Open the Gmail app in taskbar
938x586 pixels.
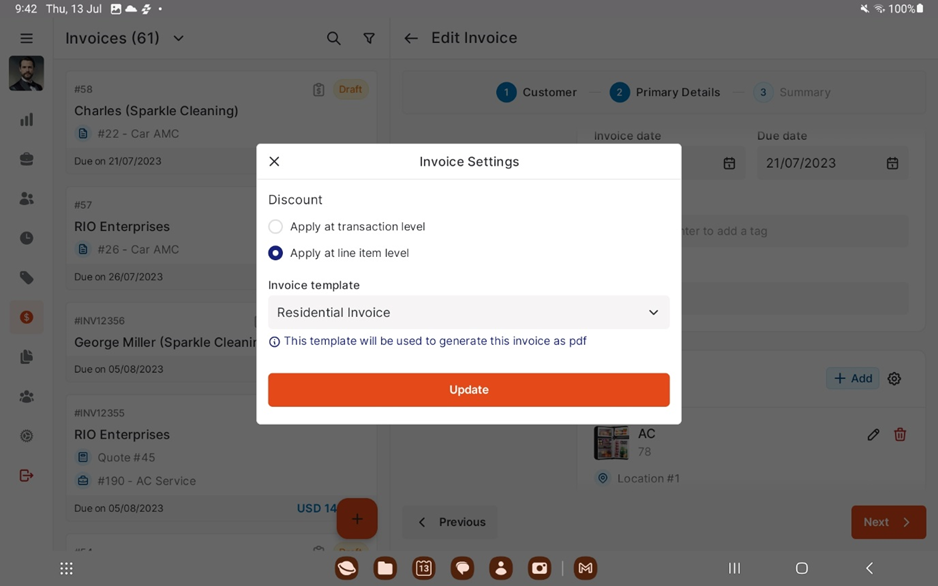coord(586,568)
